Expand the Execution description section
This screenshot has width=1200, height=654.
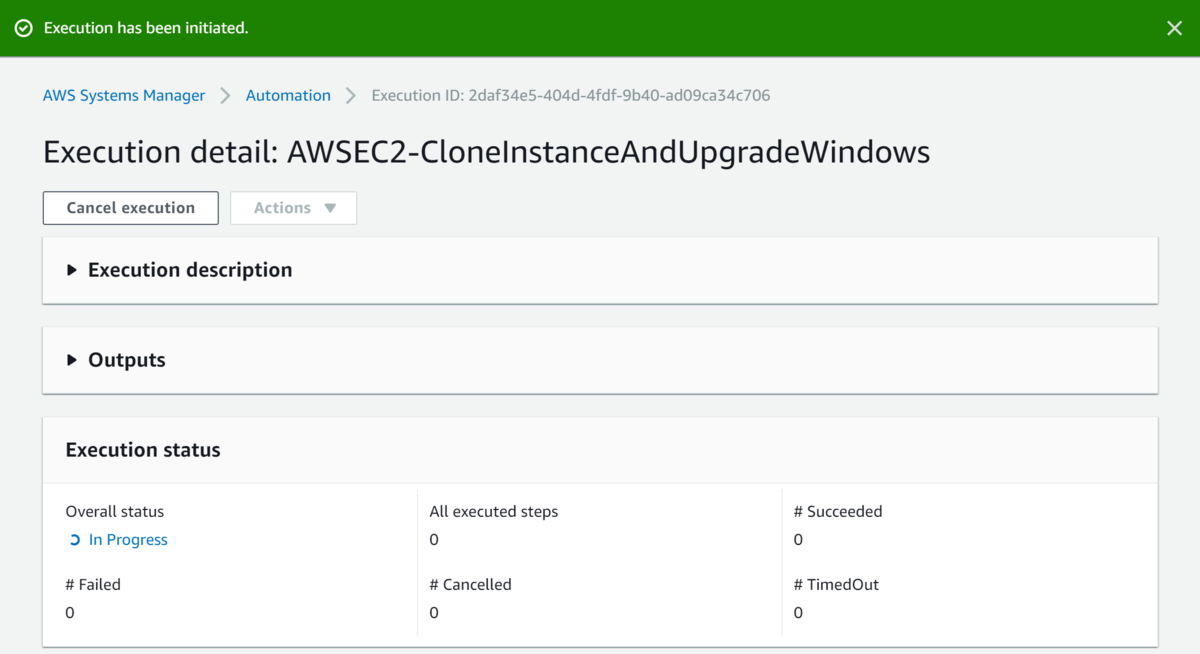tap(600, 270)
